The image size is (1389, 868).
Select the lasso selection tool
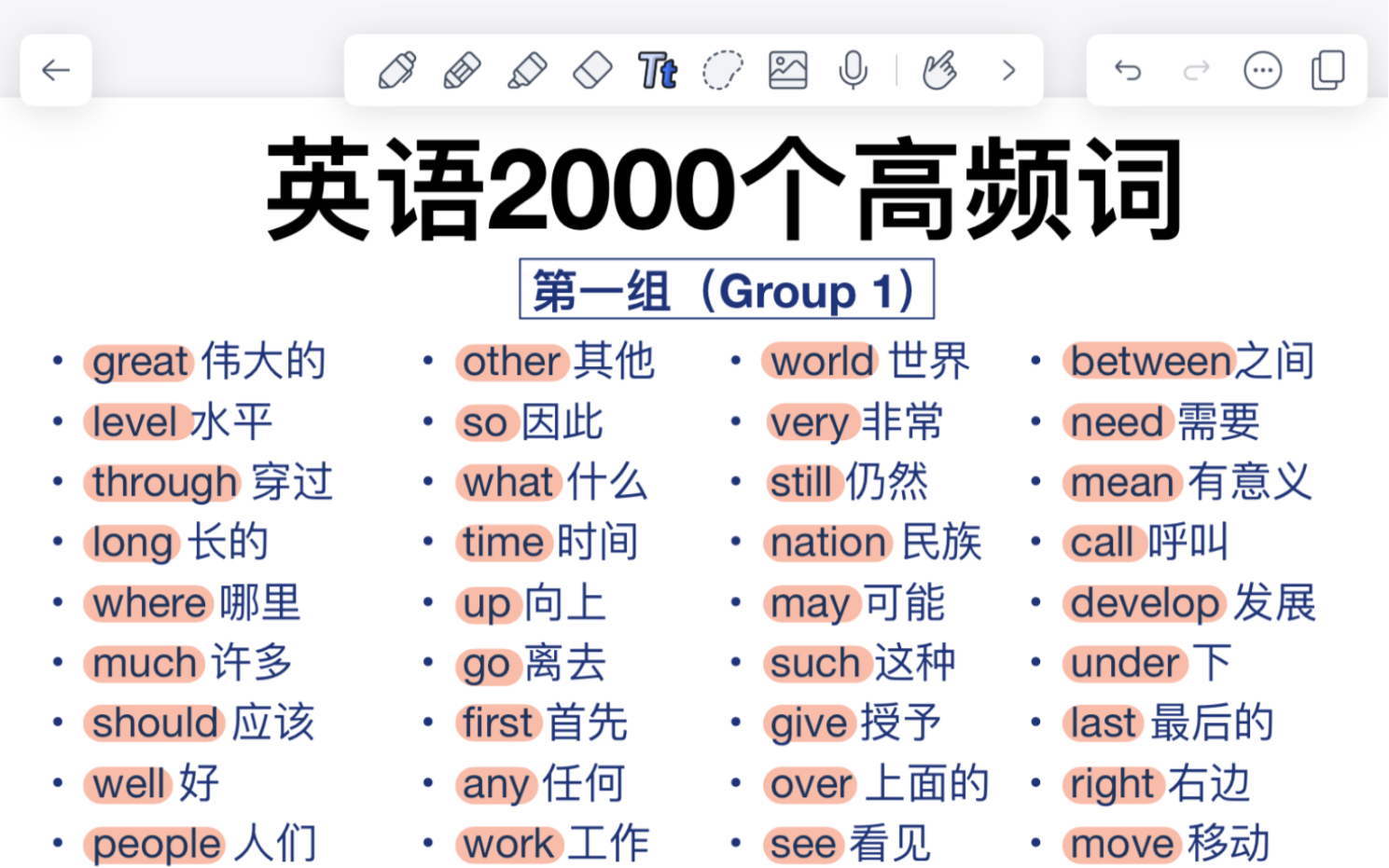coord(723,70)
